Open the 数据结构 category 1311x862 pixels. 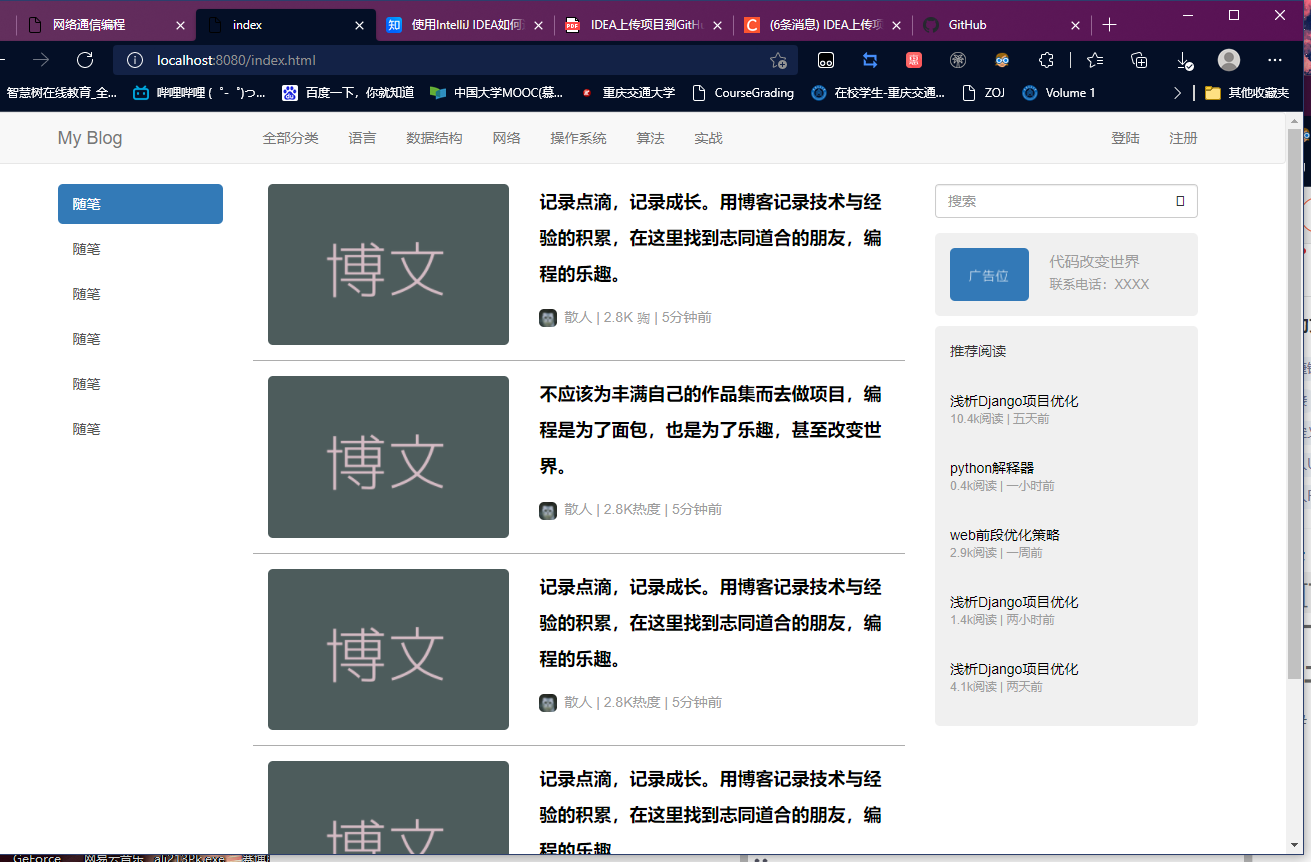(434, 138)
